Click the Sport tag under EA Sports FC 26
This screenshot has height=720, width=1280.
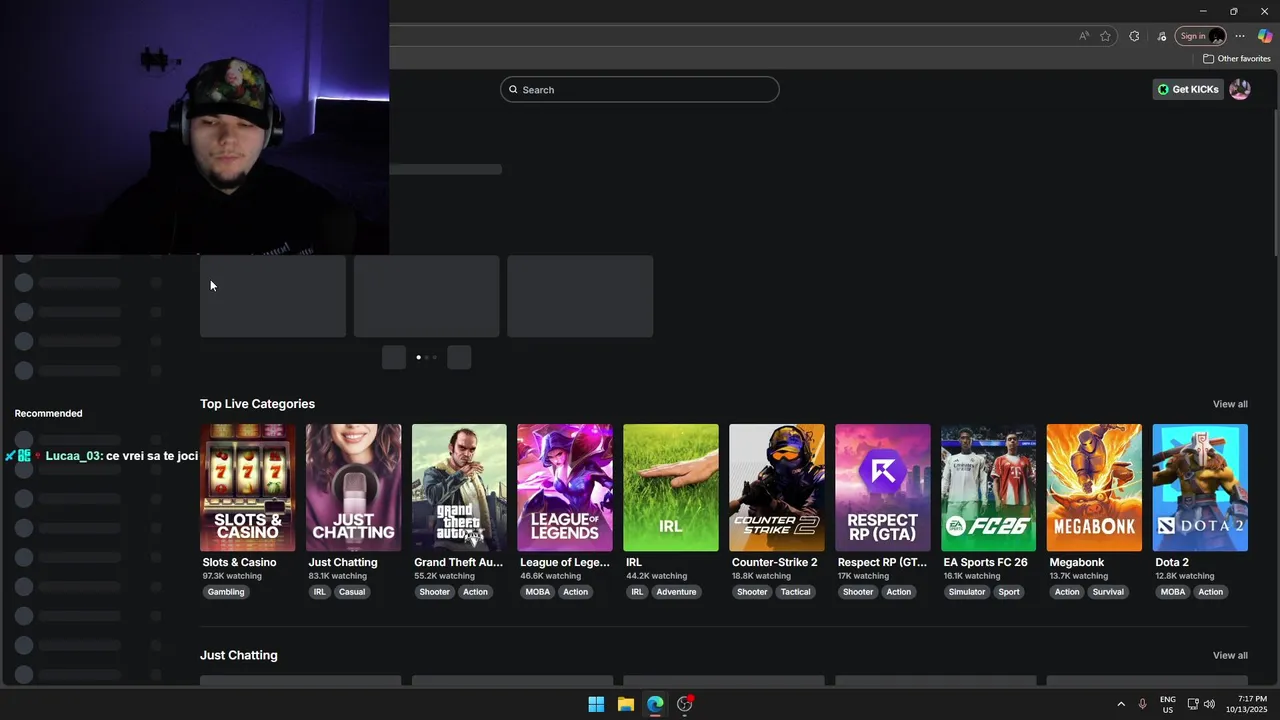coord(1009,592)
